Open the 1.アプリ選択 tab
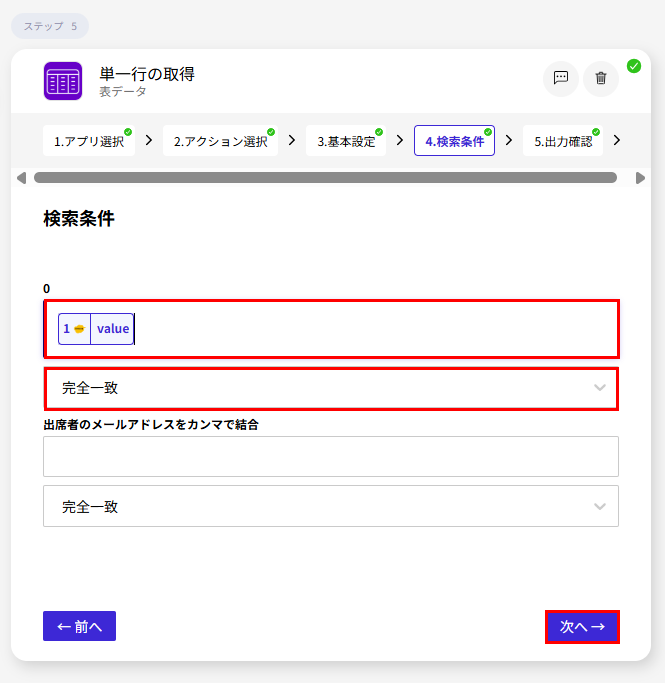 [89, 141]
